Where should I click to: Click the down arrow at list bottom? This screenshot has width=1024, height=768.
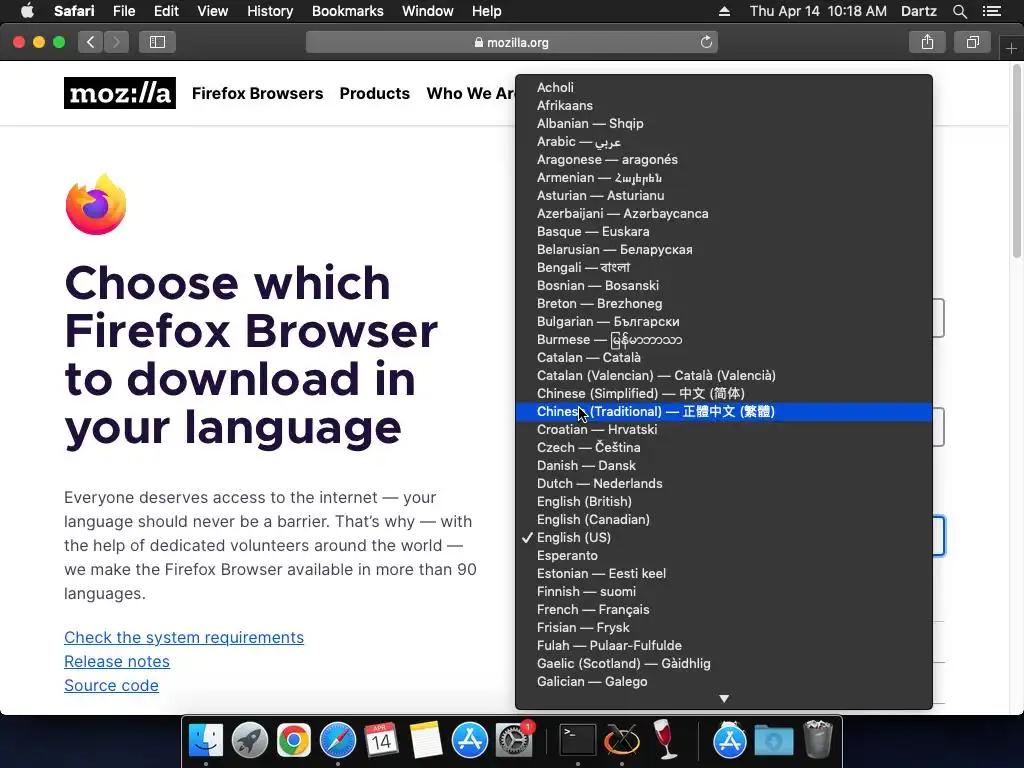pos(724,698)
